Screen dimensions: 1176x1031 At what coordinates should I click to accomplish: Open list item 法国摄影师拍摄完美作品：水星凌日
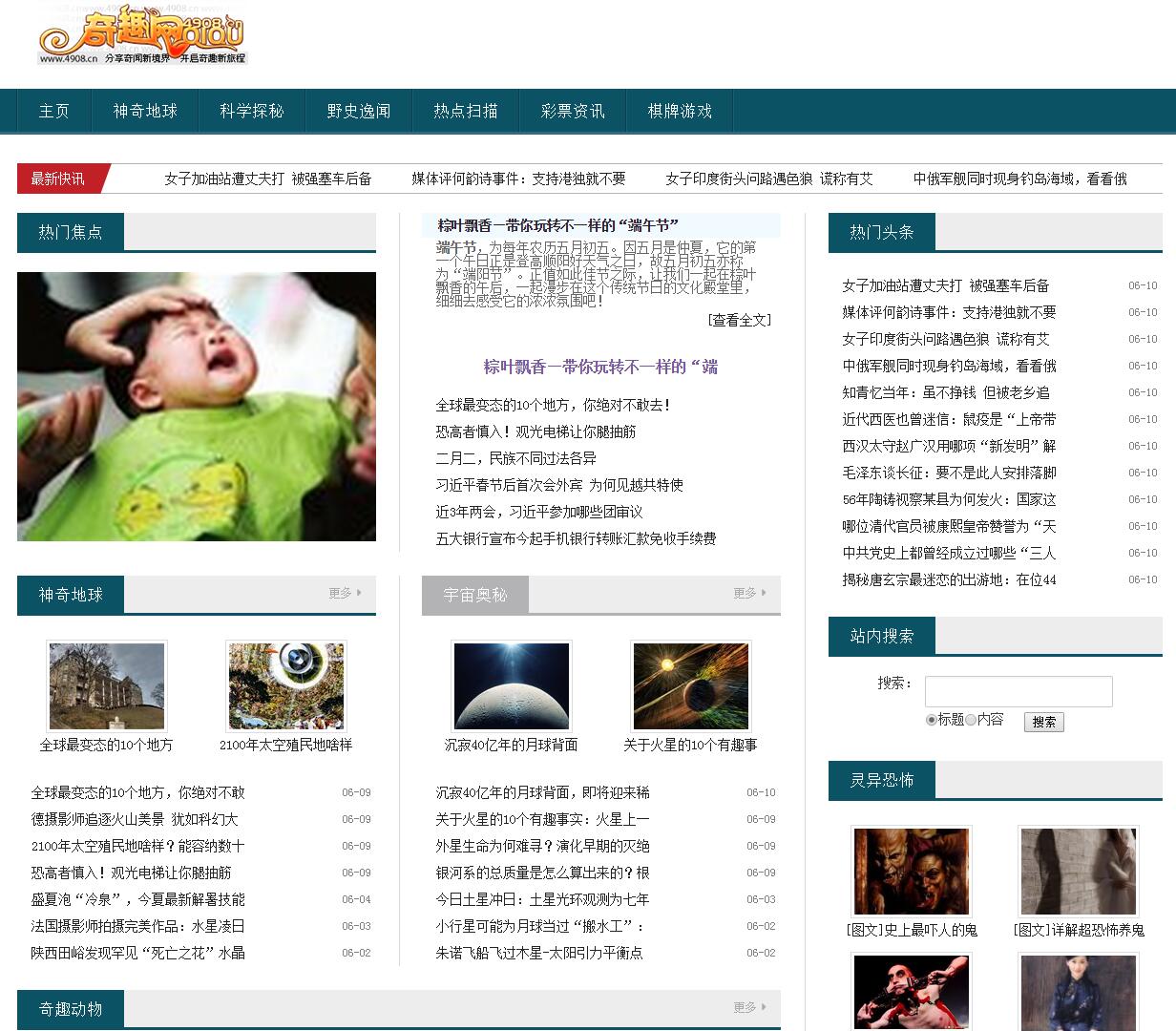[137, 926]
